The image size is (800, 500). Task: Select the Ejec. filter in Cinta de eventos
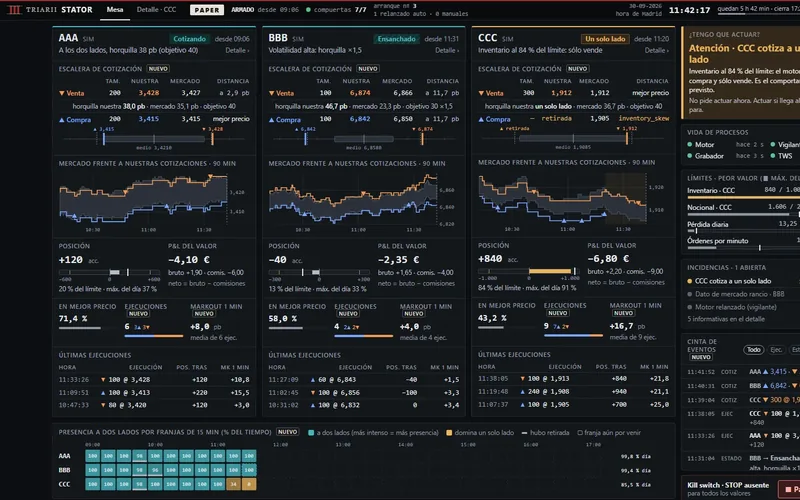[x=776, y=349]
